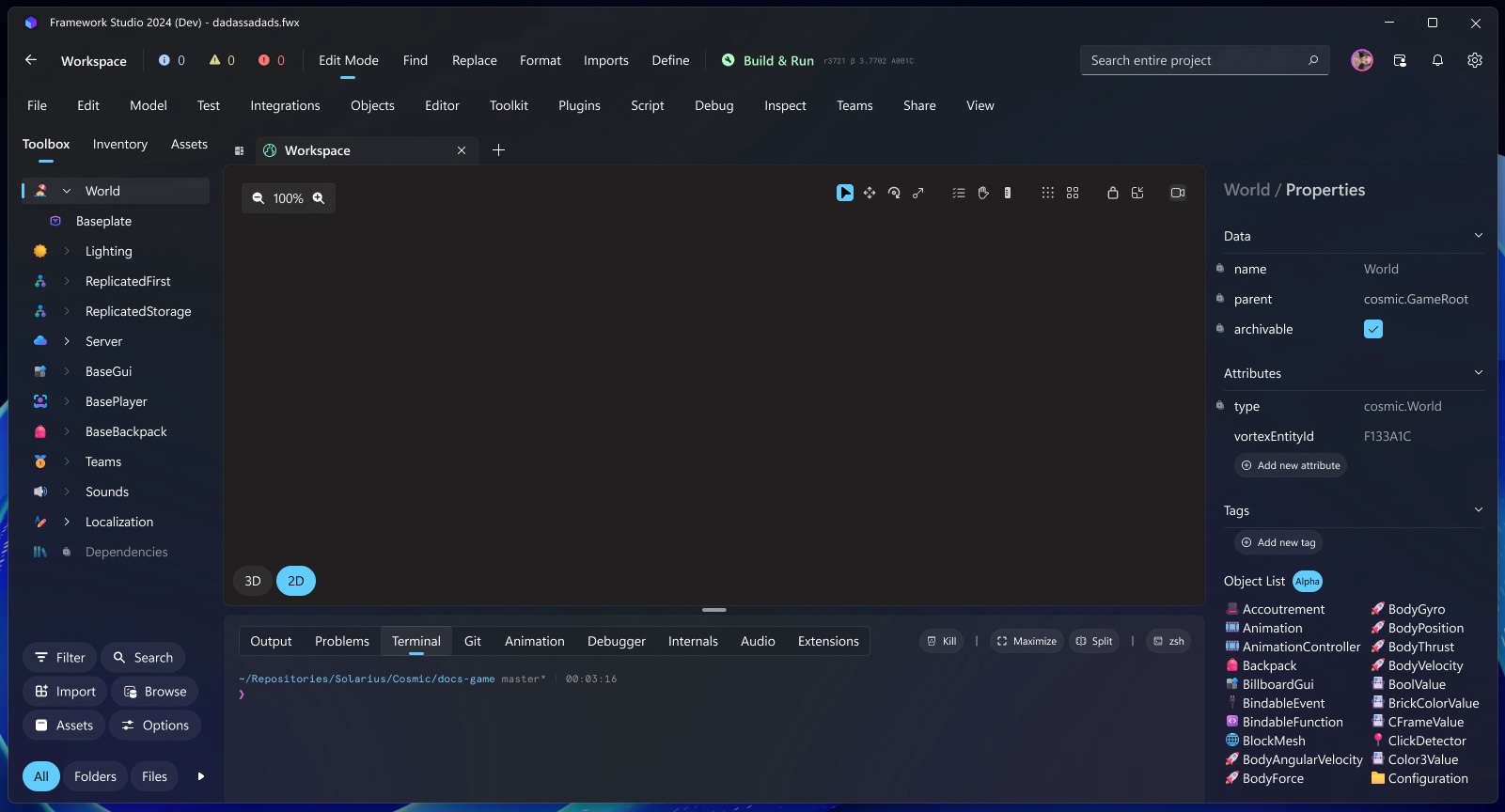
Task: Click Add new attribute
Action: (x=1291, y=465)
